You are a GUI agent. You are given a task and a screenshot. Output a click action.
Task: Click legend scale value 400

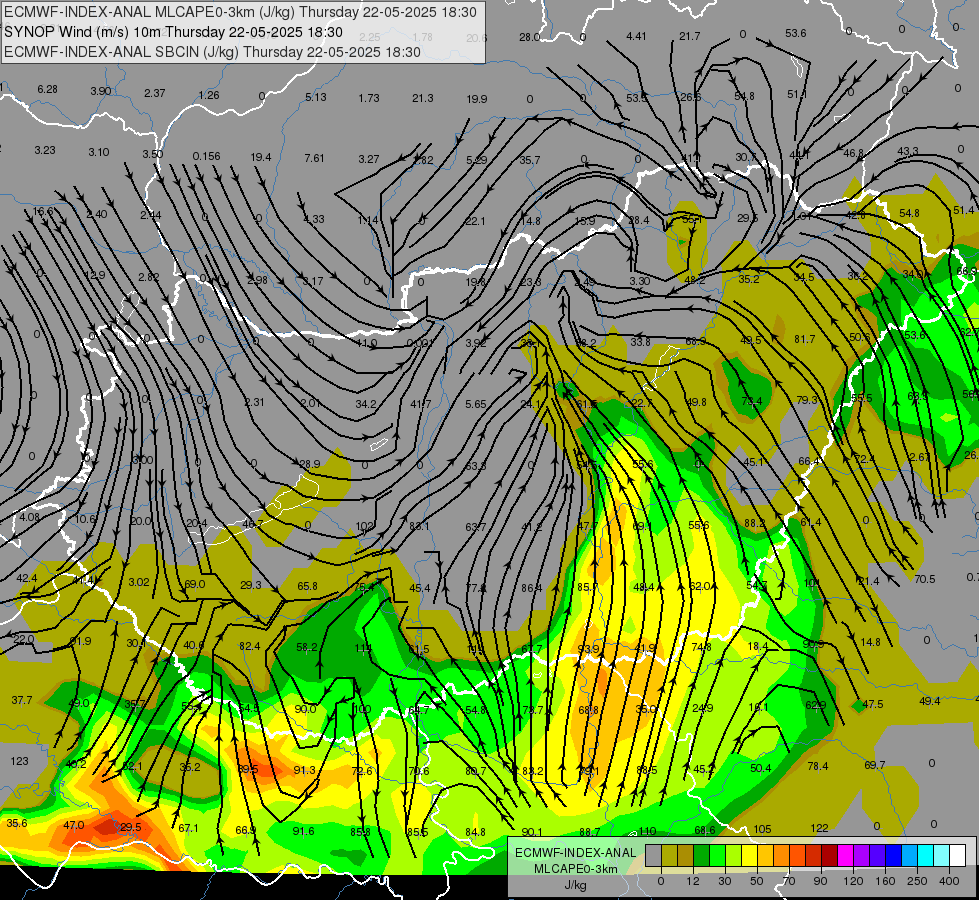(949, 881)
